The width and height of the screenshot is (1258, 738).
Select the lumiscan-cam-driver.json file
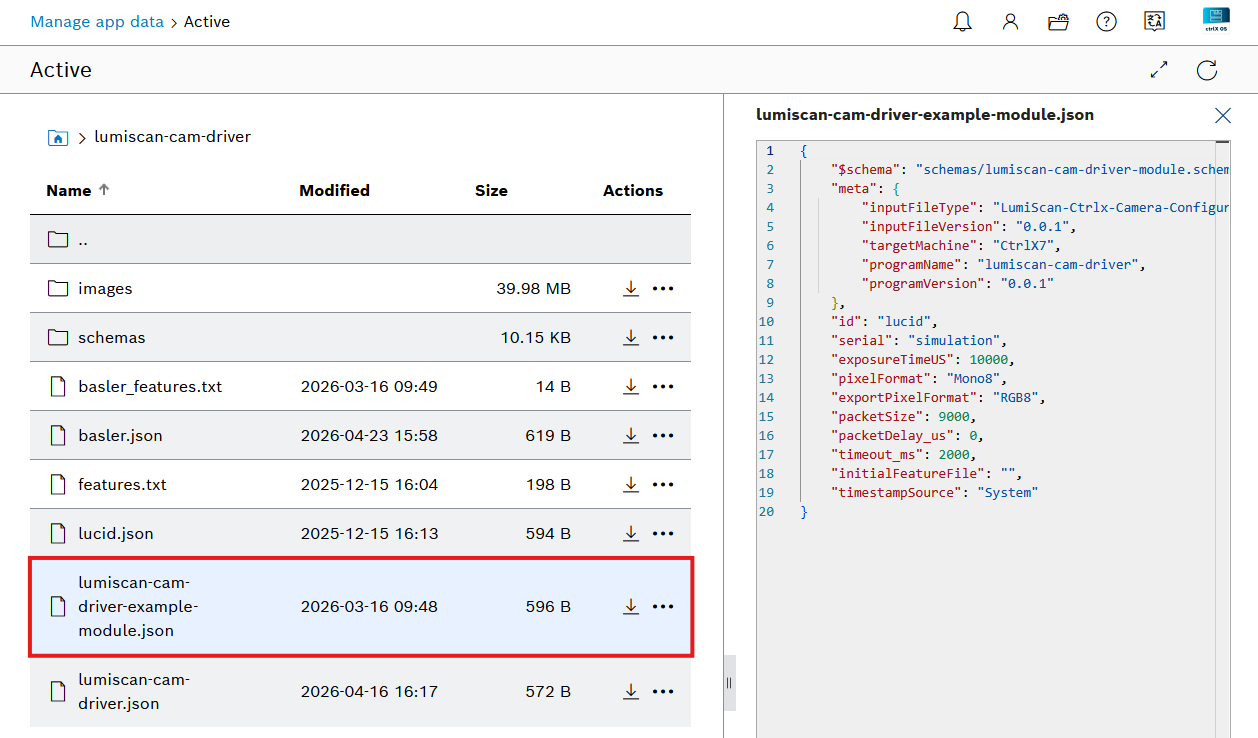coord(134,692)
